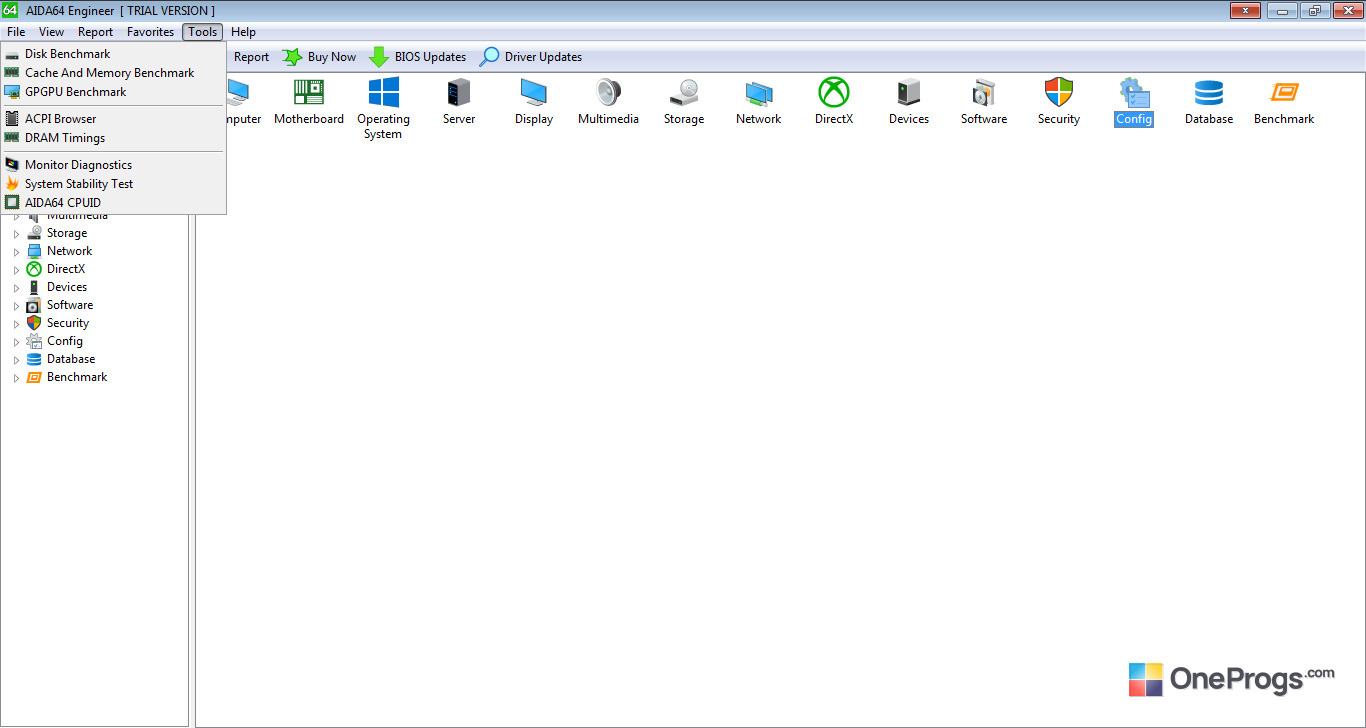Select Devices in the left tree
Viewport: 1366px width, 728px height.
tap(67, 287)
